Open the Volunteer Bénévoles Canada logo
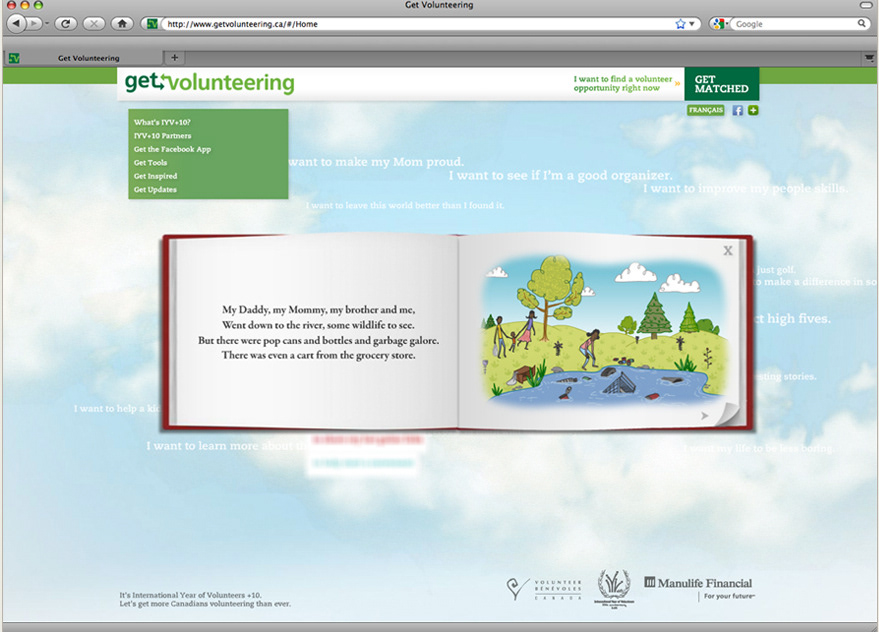Screen dimensions: 879x632 point(544,589)
